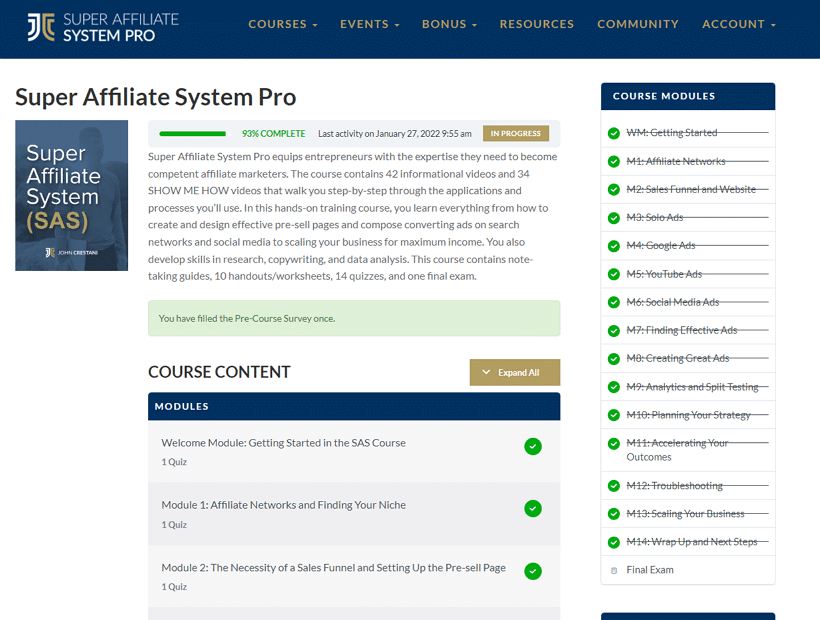Open M8: Creating Great Ads module

coord(678,359)
